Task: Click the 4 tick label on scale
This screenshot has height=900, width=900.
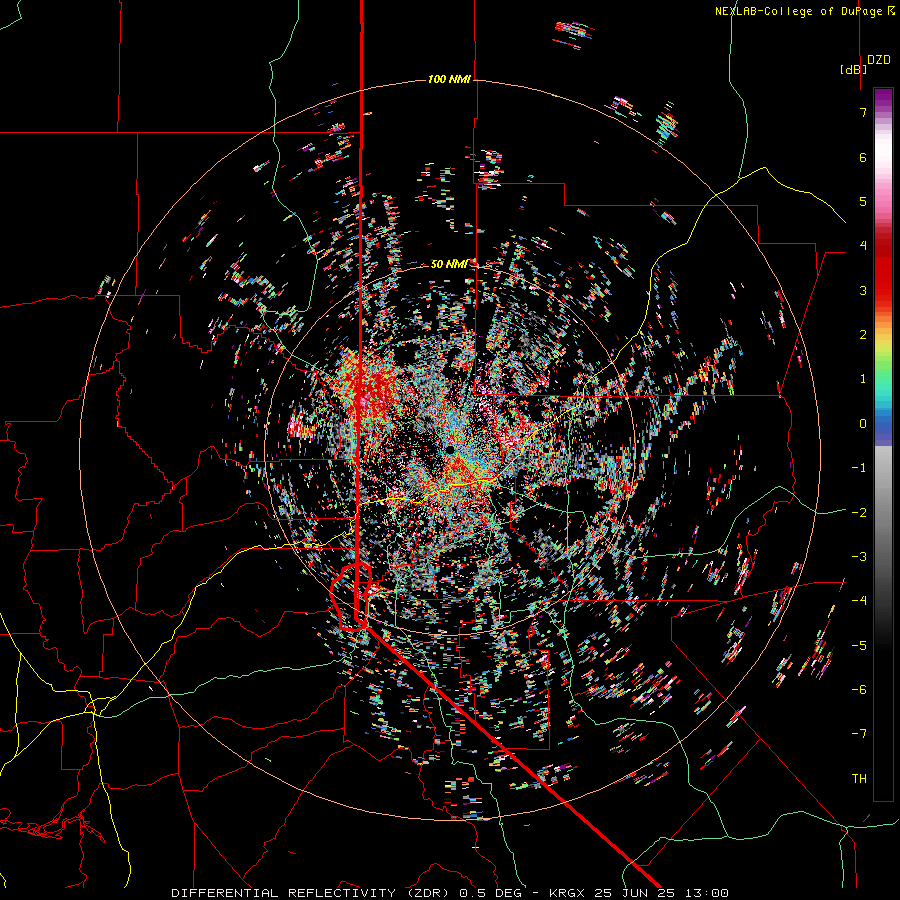Action: [863, 246]
